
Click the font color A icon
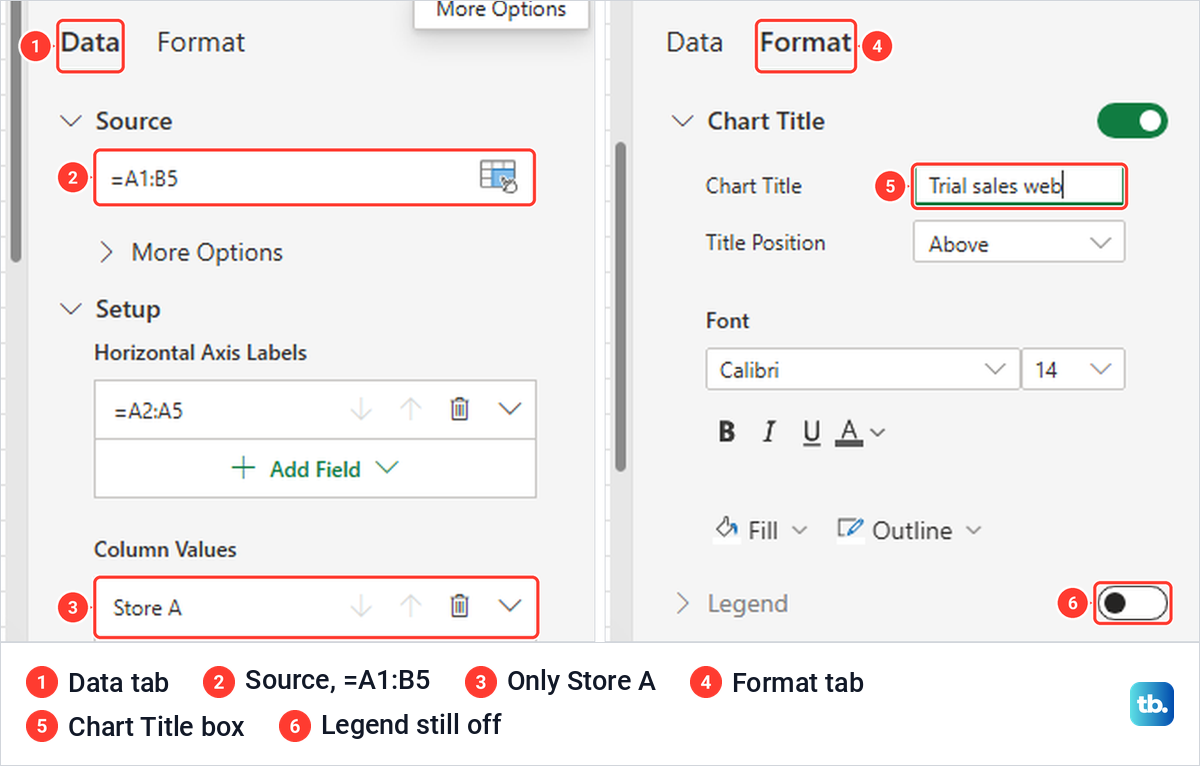tap(849, 432)
